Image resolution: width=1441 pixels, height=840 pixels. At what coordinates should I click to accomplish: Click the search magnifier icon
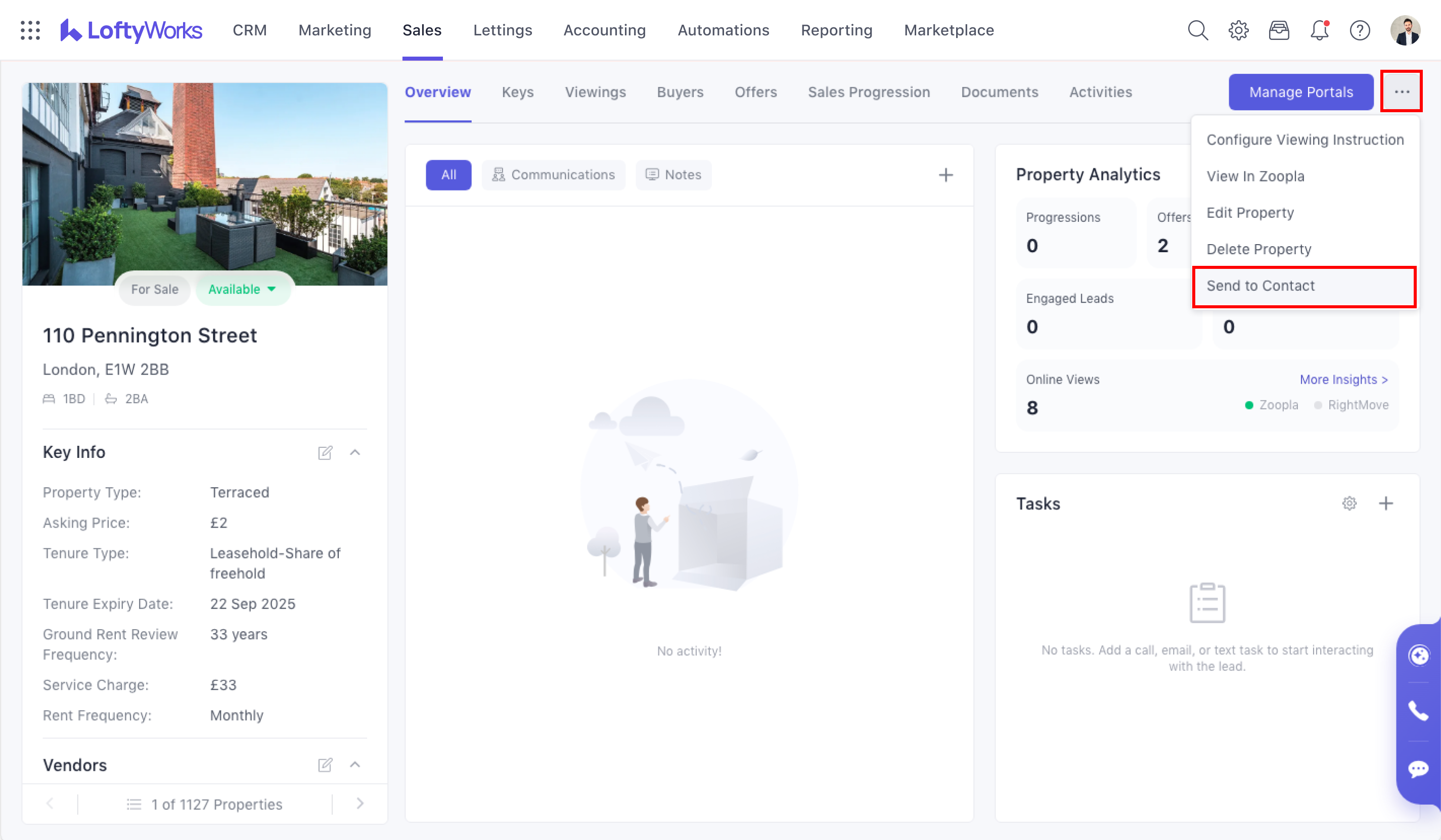coord(1197,30)
